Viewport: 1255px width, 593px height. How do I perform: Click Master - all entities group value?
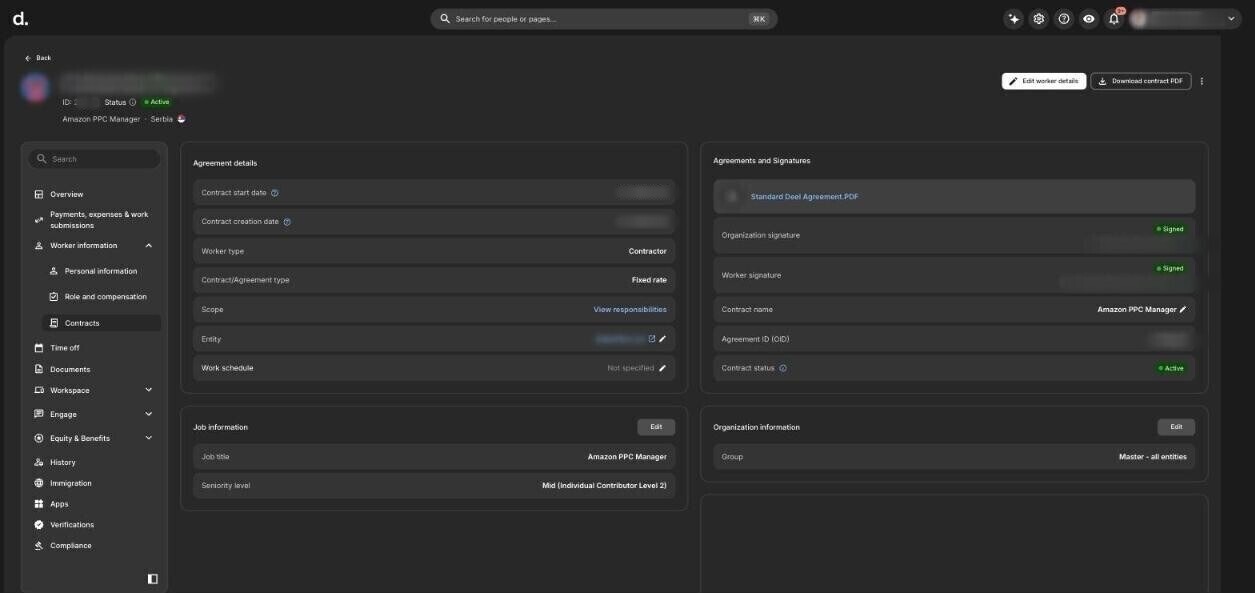1152,457
